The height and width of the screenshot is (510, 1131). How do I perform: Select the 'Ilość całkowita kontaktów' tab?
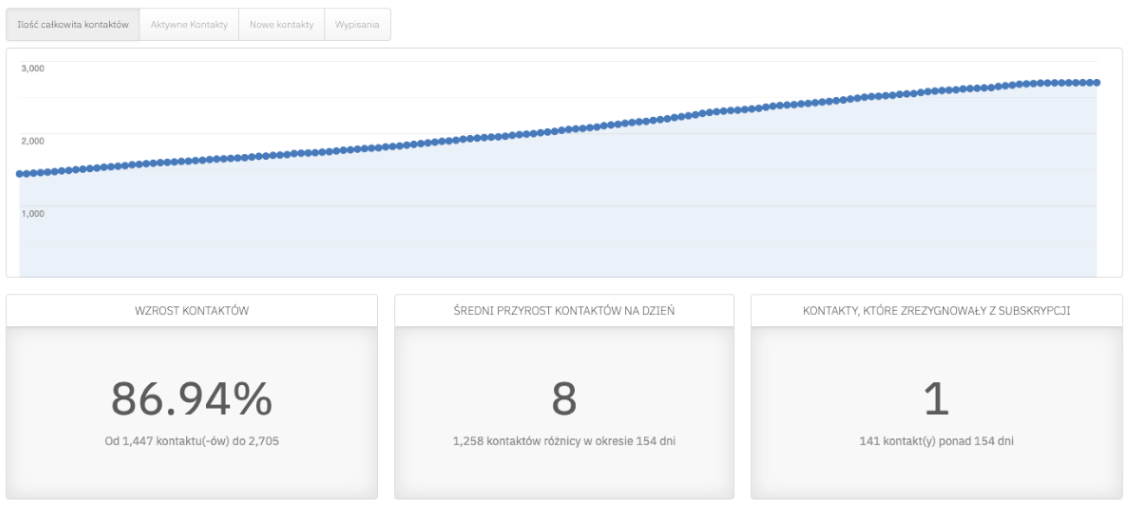click(x=73, y=25)
